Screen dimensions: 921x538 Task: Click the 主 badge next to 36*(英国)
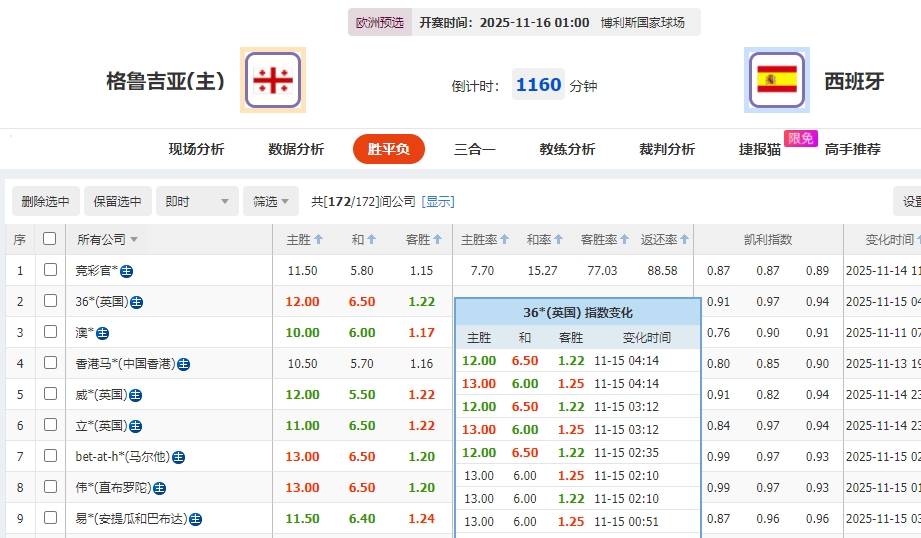coord(136,302)
